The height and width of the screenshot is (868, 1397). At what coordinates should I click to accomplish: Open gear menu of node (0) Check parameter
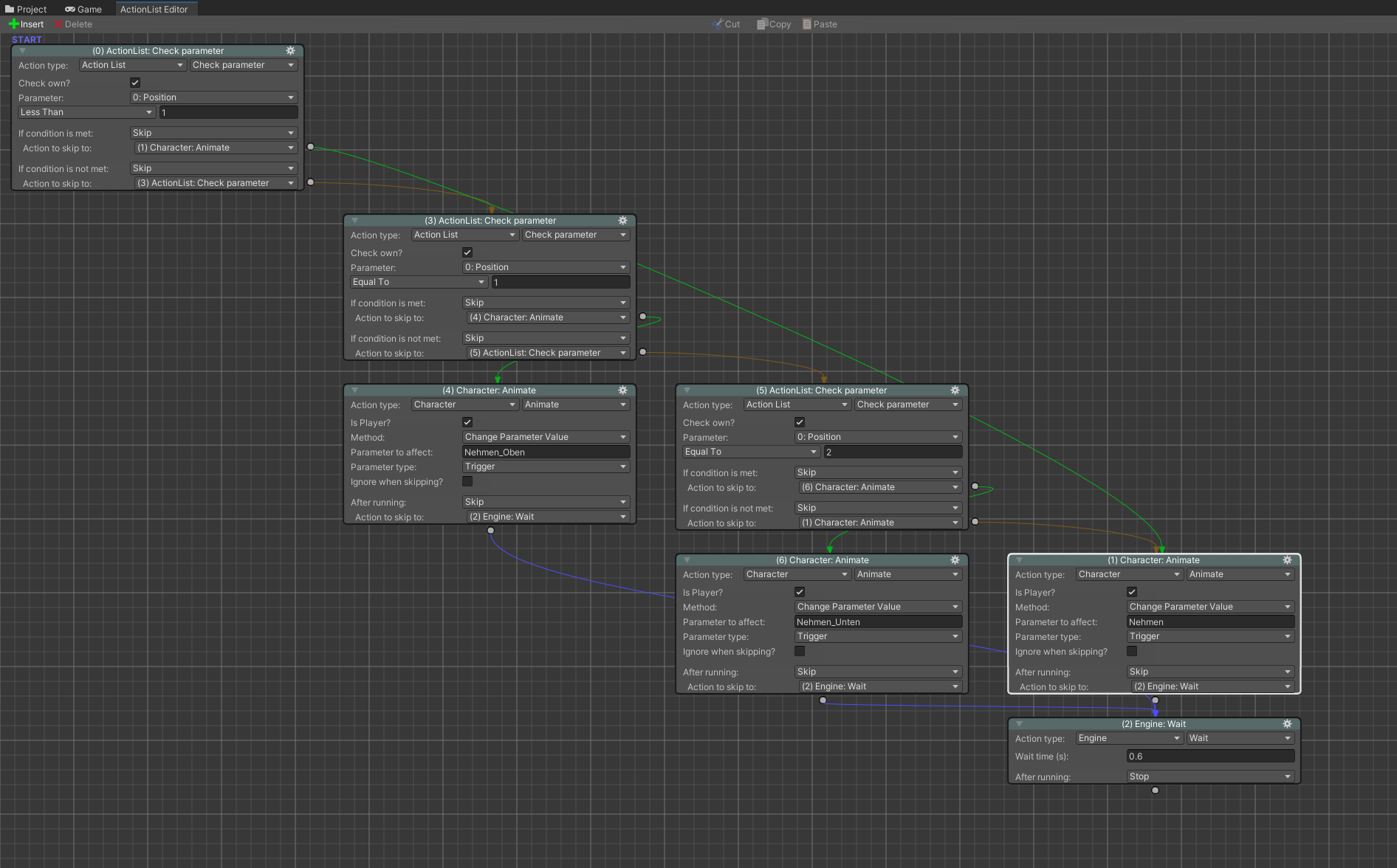coord(290,51)
